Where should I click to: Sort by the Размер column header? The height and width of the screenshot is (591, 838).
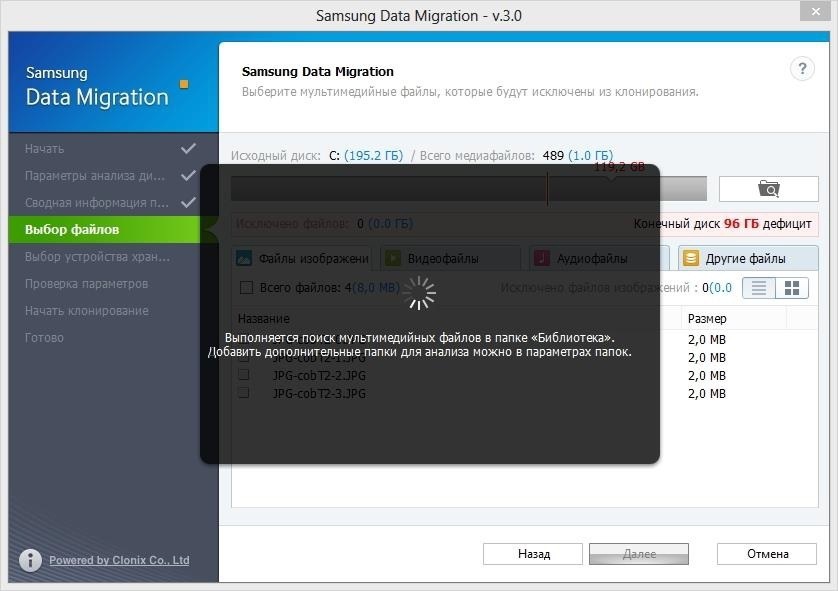[707, 318]
